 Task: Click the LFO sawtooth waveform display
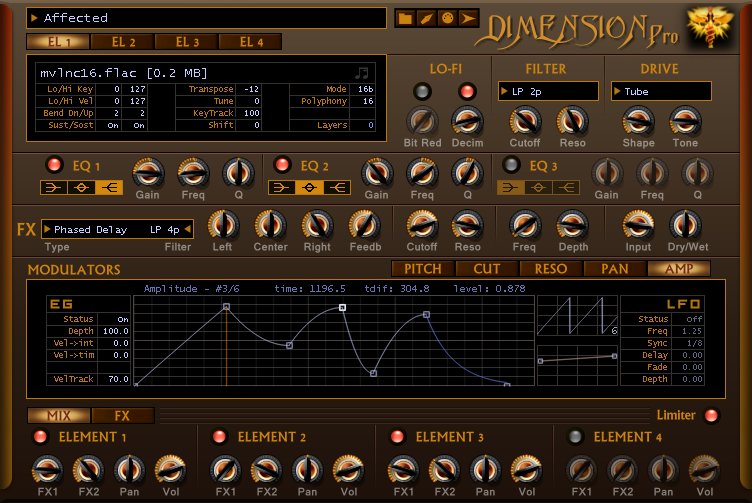577,316
